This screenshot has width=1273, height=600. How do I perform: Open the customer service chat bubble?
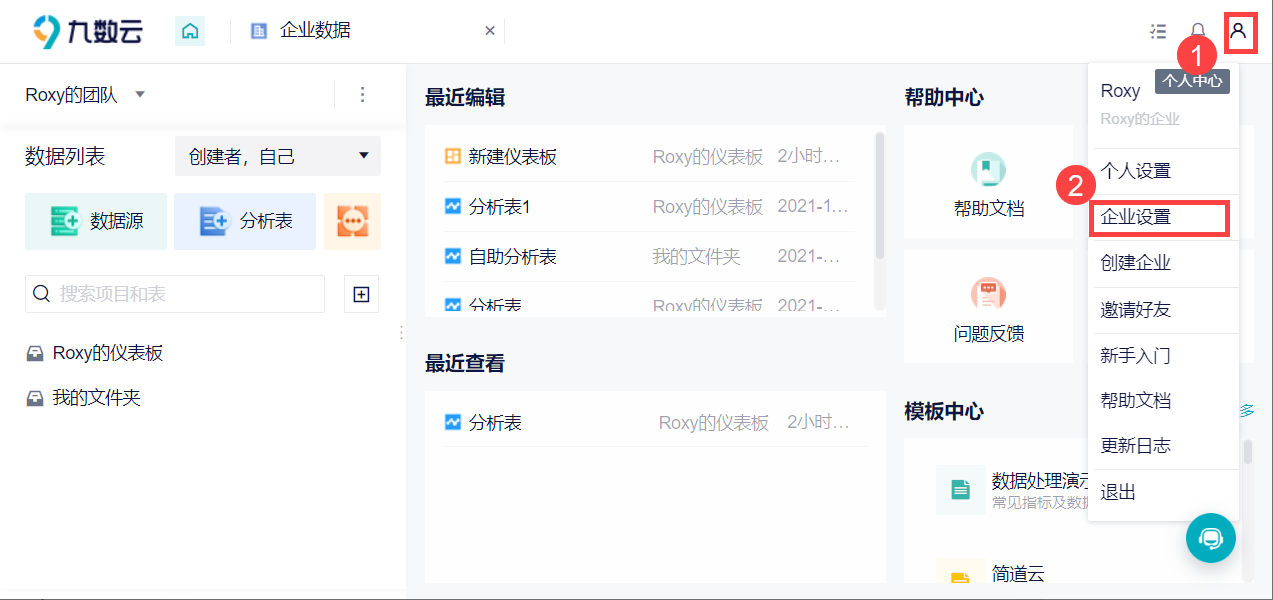click(1211, 538)
